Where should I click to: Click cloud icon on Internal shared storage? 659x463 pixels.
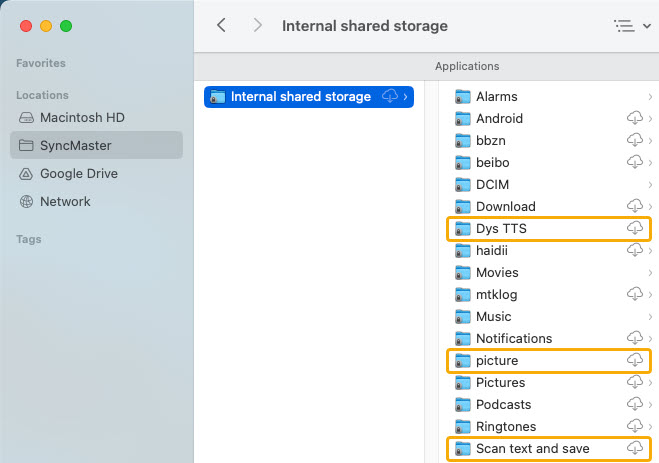[390, 96]
